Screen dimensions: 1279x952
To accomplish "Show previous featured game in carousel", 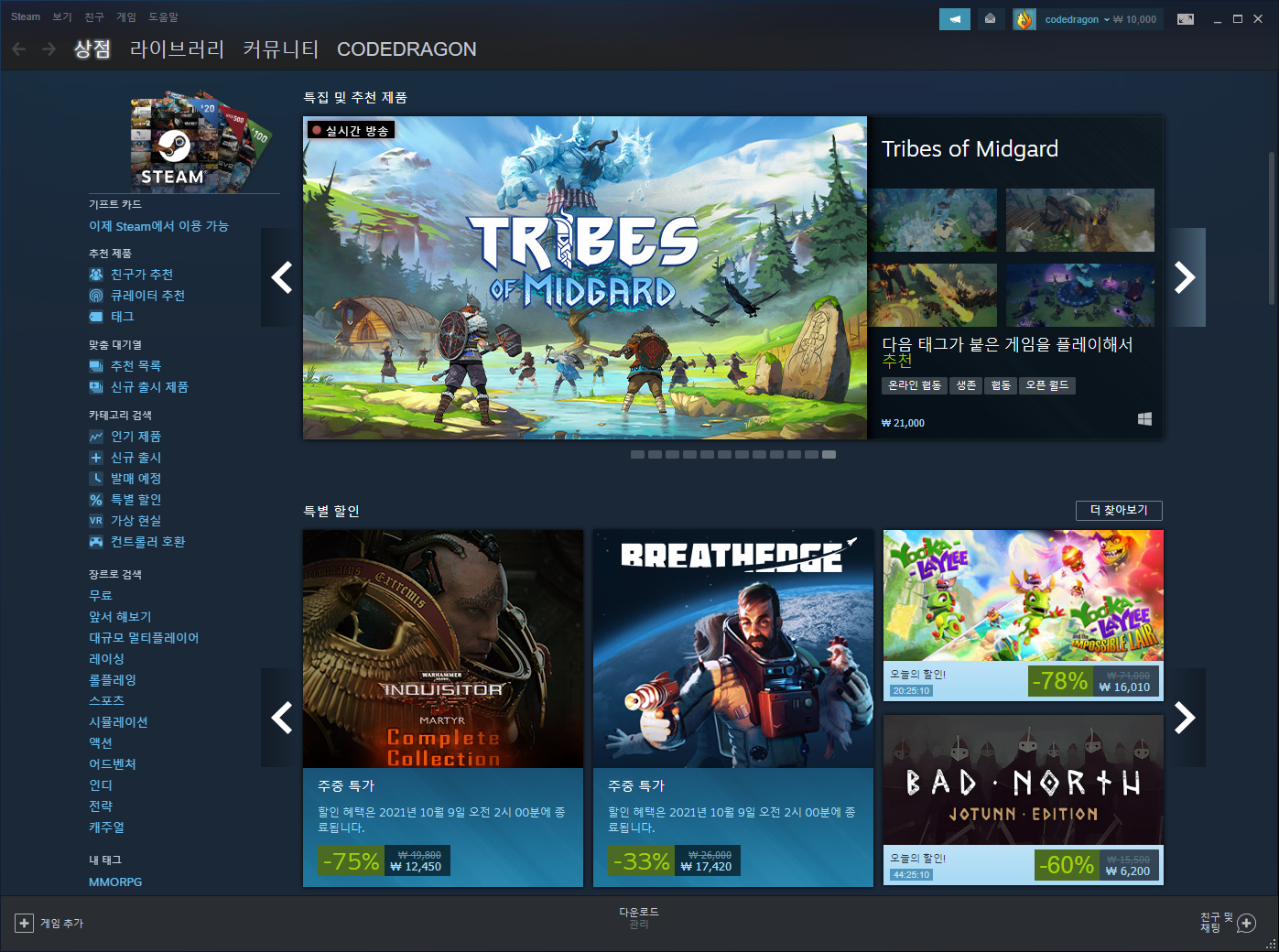I will (x=282, y=277).
